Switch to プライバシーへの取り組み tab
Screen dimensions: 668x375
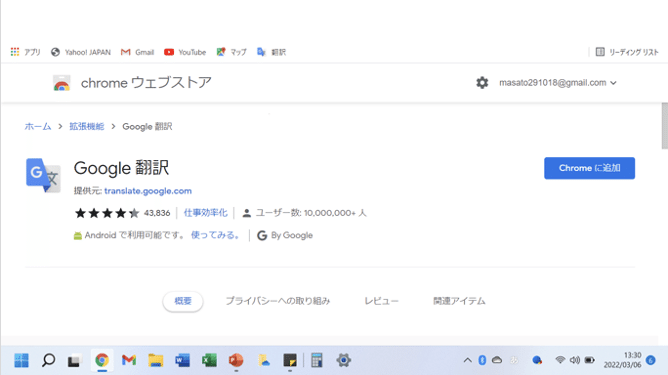point(278,301)
